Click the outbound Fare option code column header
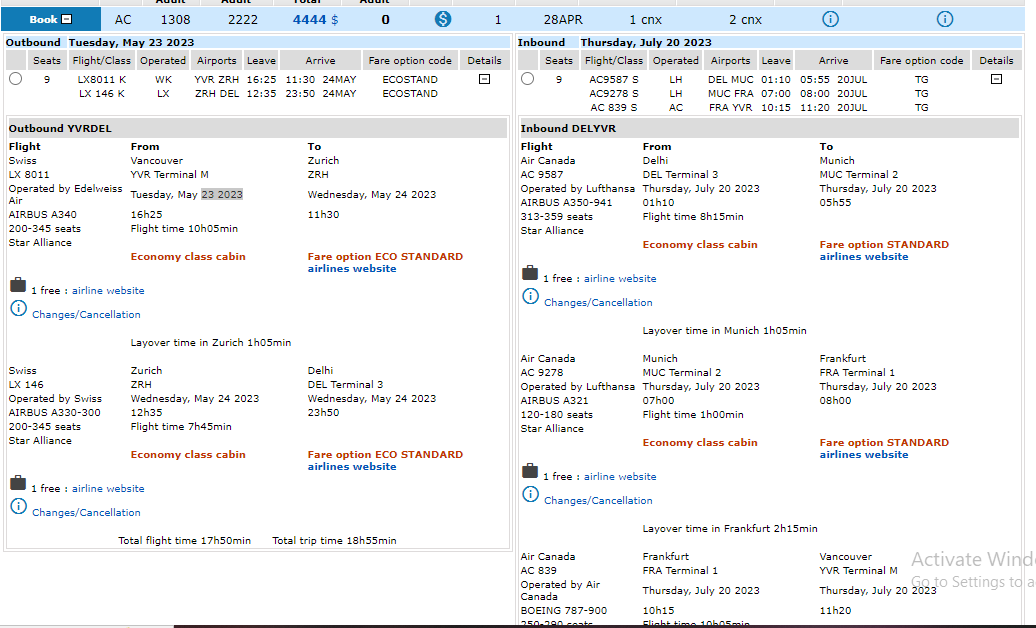This screenshot has height=628, width=1036. (410, 60)
